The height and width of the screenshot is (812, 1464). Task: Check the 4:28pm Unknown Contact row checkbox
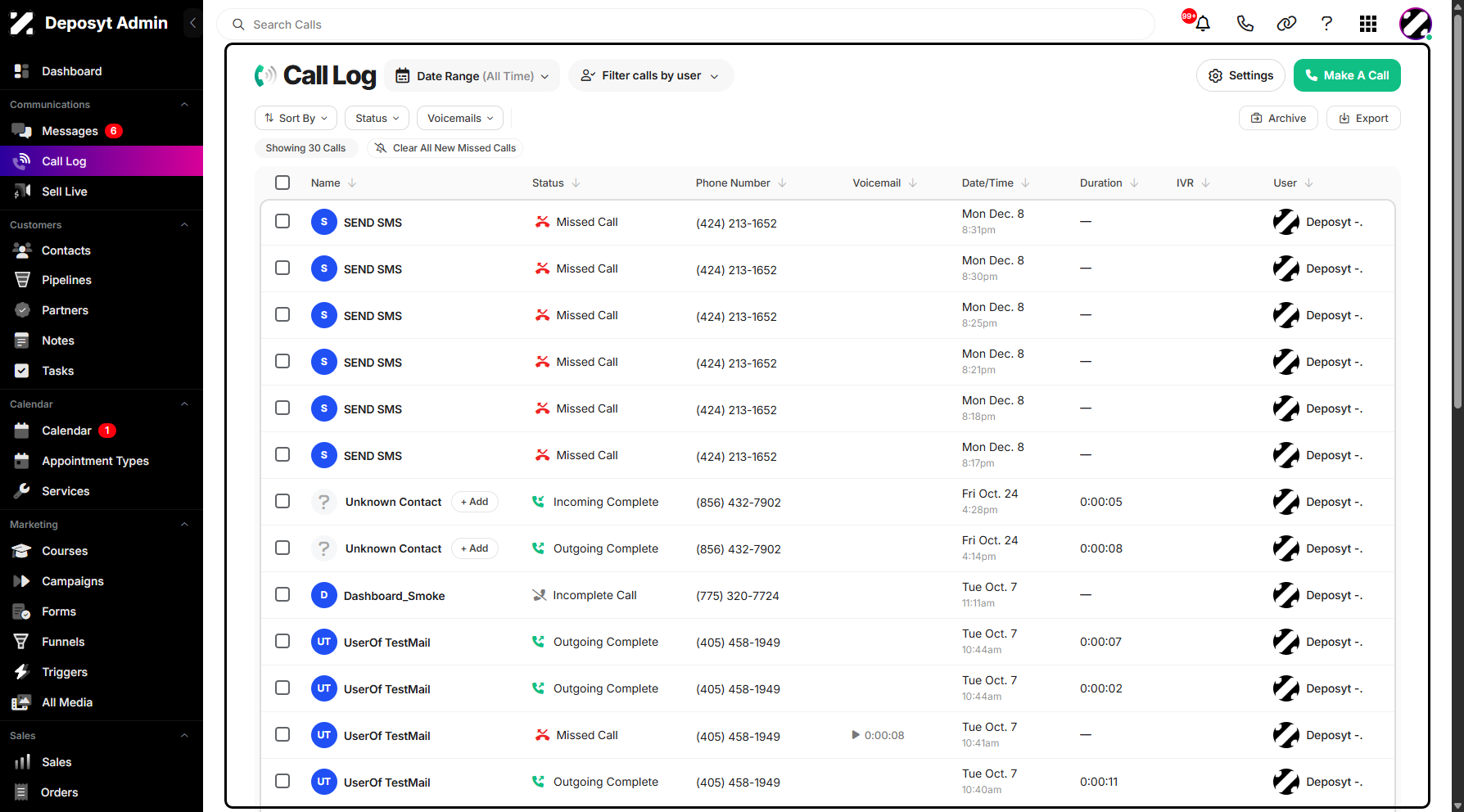pos(282,501)
